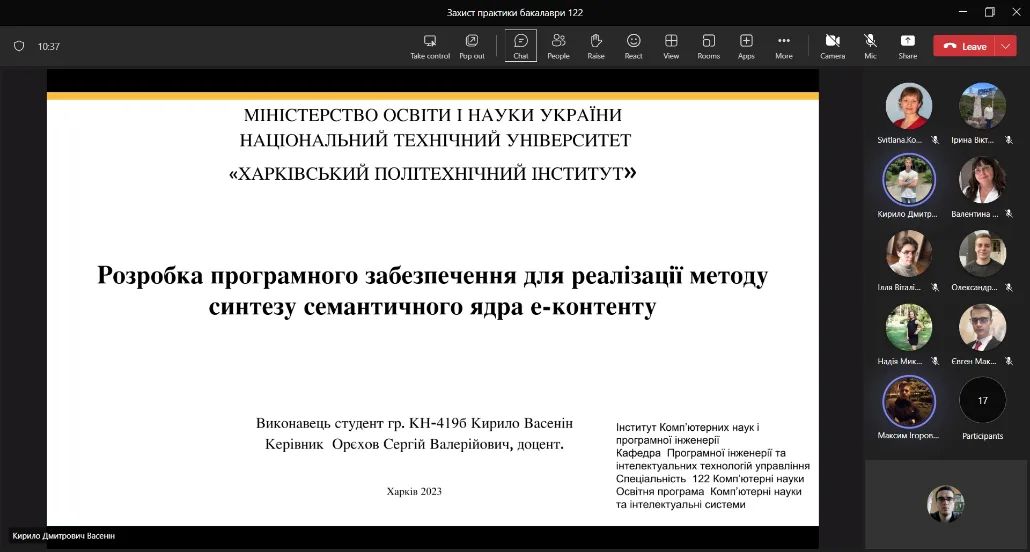Raise your hand in meeting

[x=596, y=46]
